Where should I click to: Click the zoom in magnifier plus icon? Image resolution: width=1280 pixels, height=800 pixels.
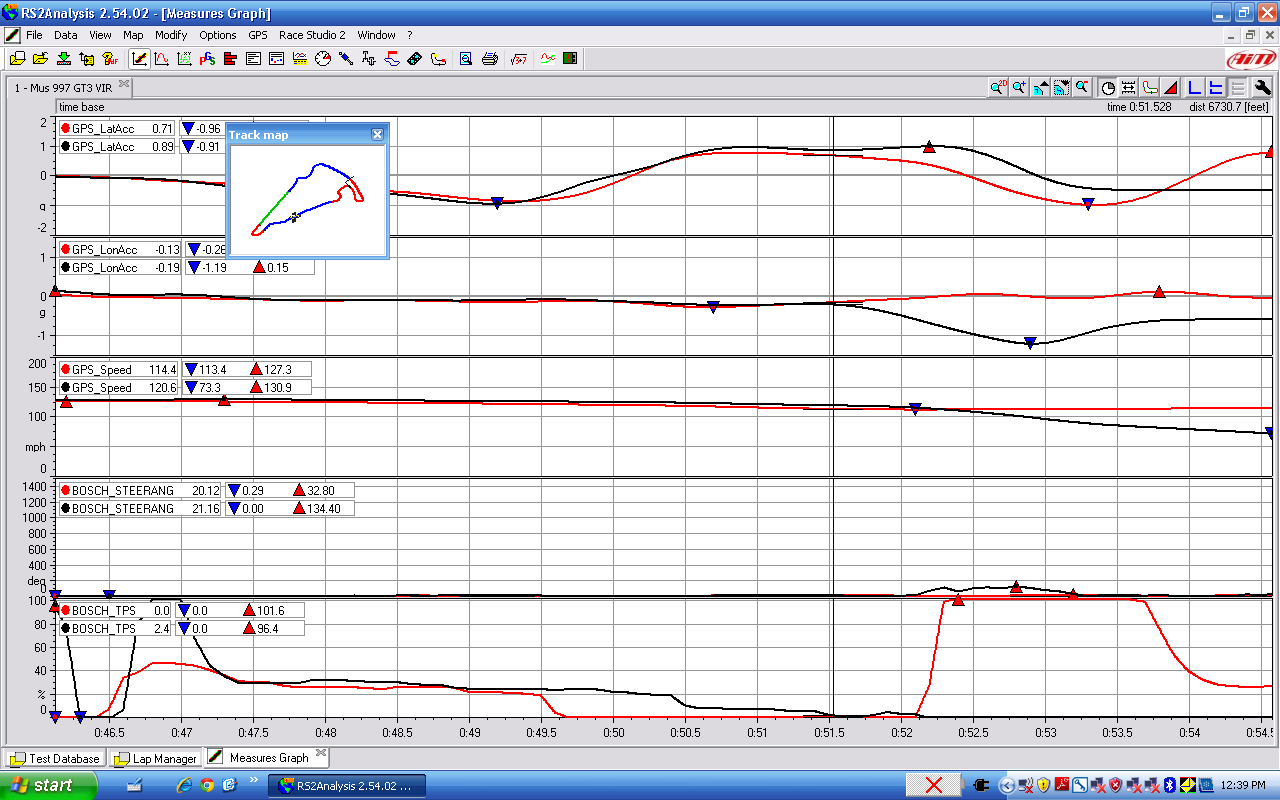1019,88
